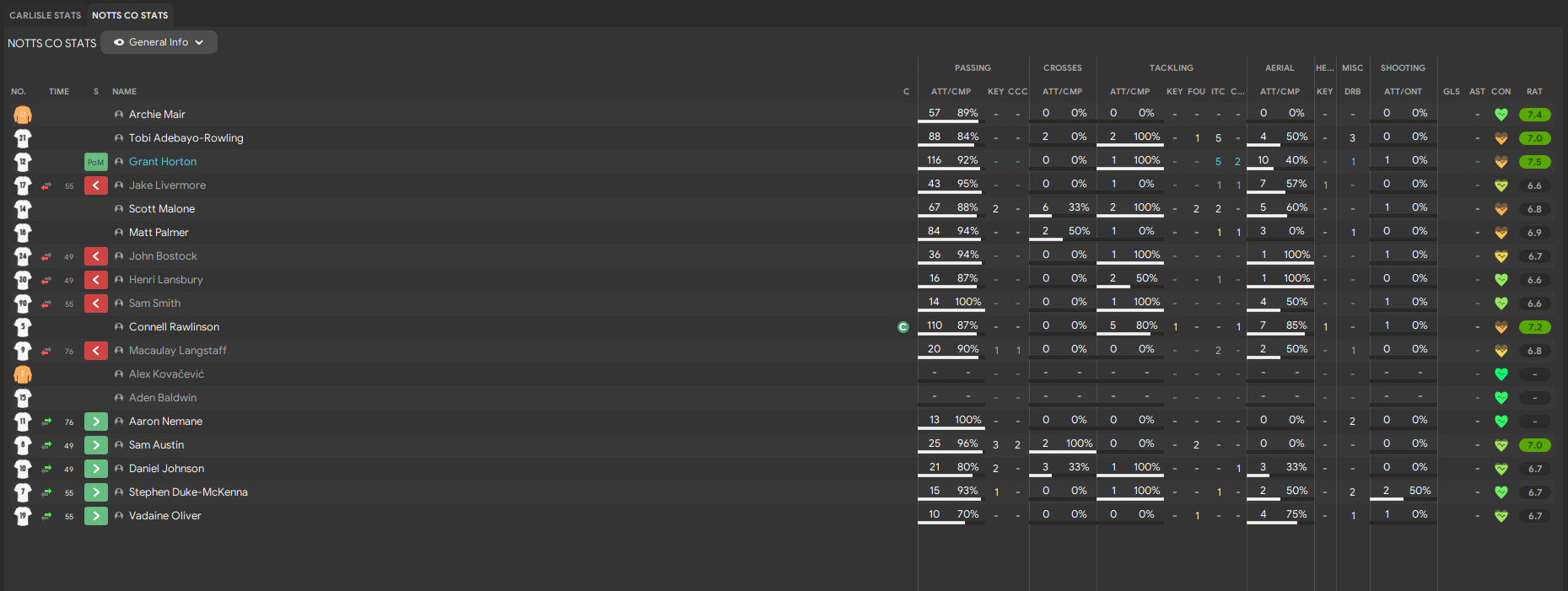Click Grant Horton's 116 passes attempted value
This screenshot has width=1568, height=591.
[x=935, y=160]
